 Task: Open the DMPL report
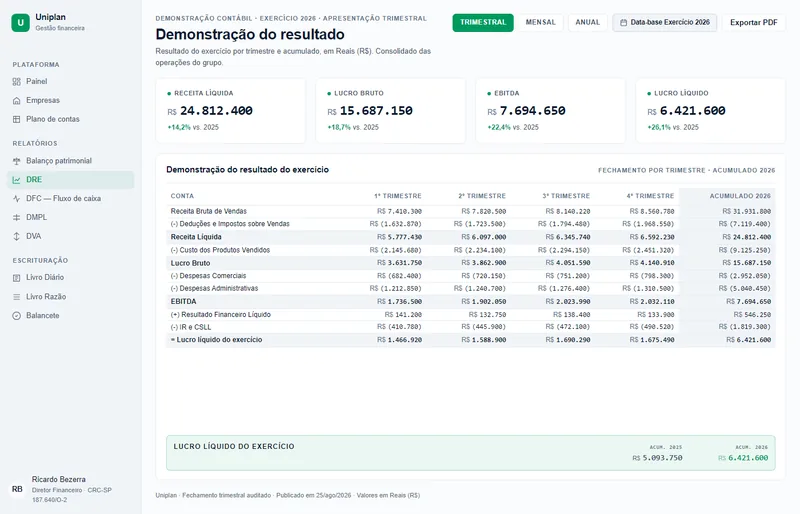(x=70, y=217)
